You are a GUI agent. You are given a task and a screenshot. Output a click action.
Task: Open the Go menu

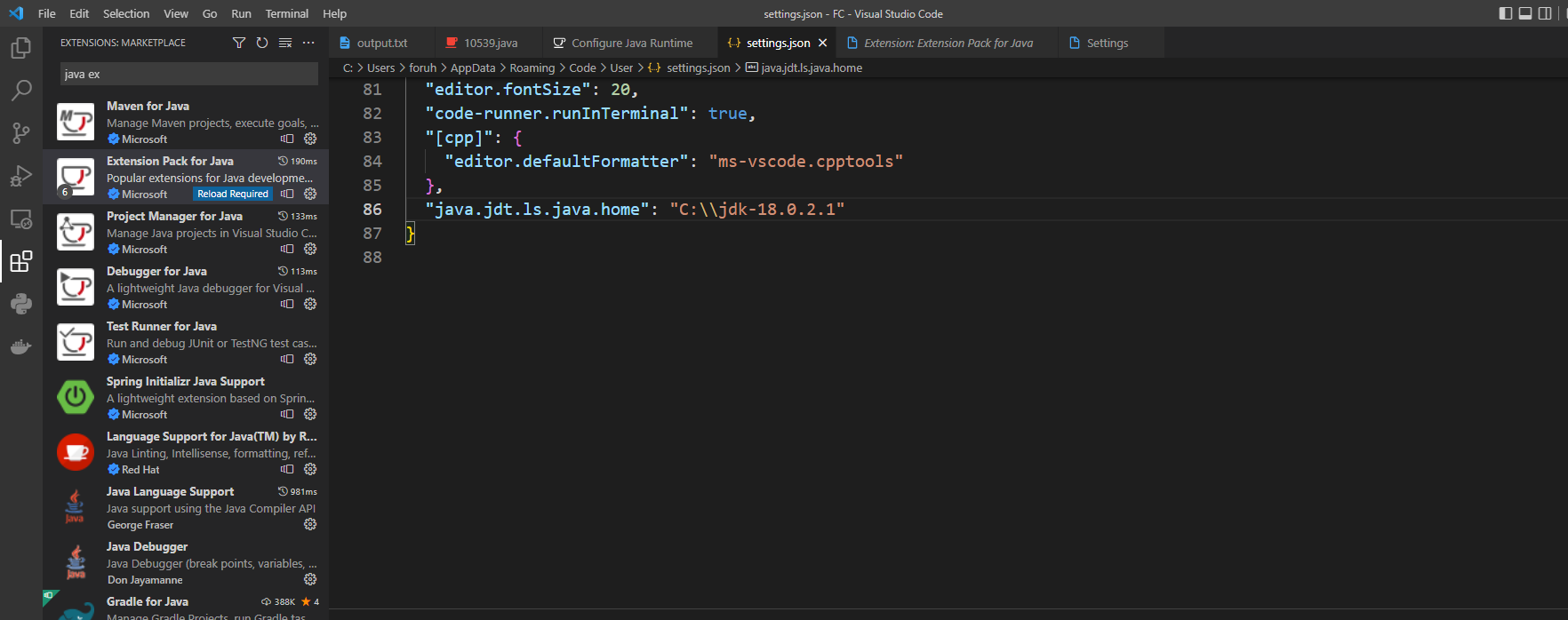coord(210,13)
